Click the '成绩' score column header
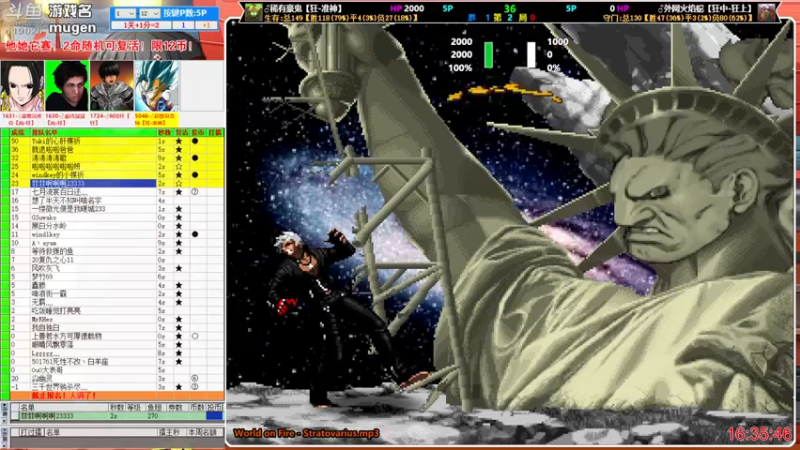Screen dimensions: 800x450 tap(18, 133)
